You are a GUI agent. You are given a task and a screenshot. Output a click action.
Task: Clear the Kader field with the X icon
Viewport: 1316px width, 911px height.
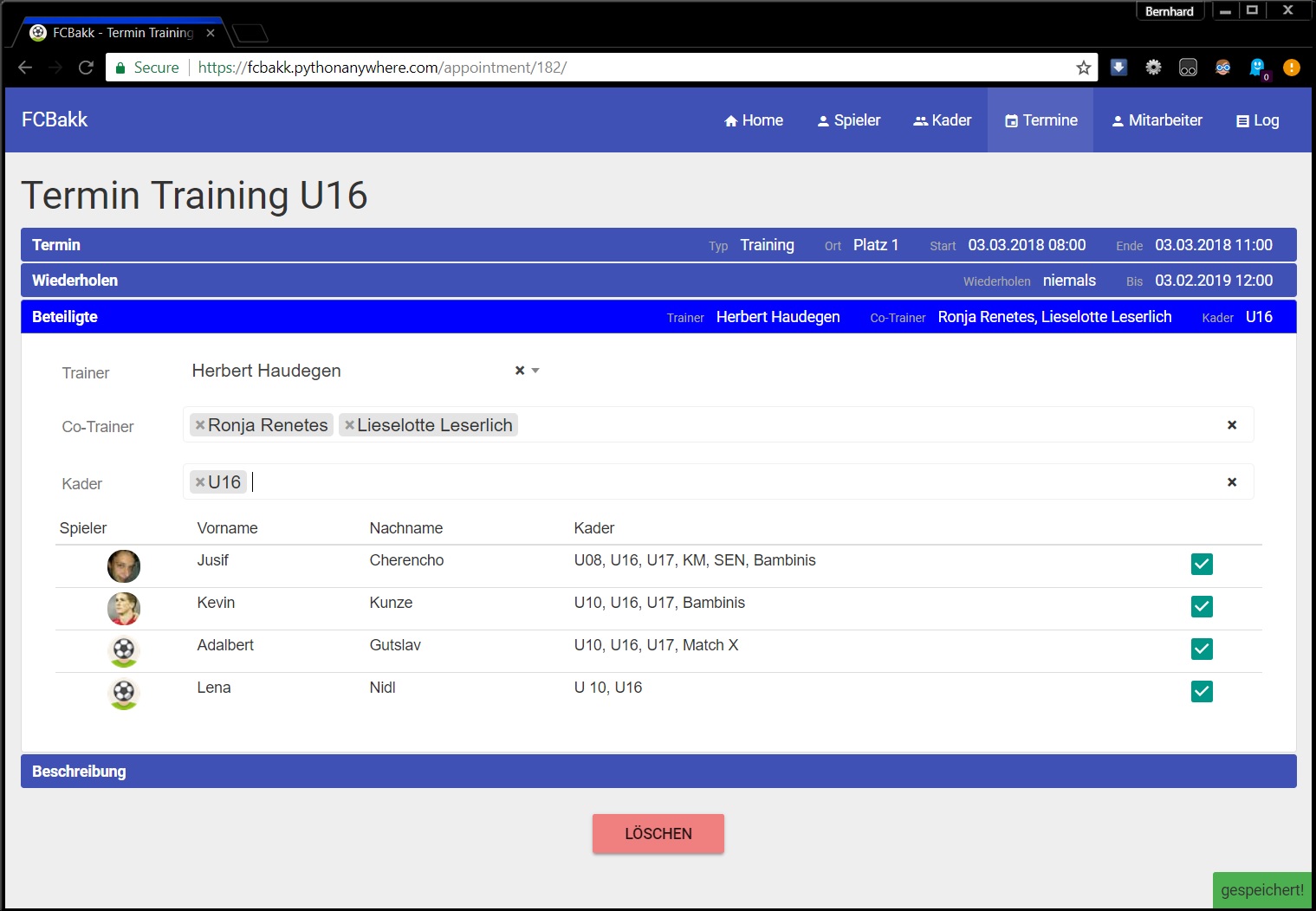click(x=1231, y=482)
